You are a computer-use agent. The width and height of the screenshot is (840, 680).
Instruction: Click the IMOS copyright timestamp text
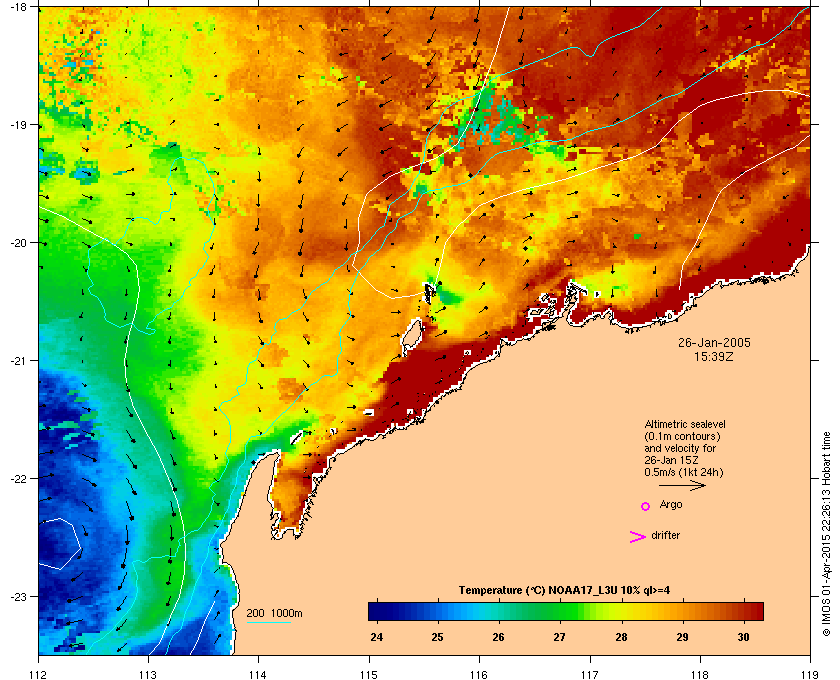coord(827,534)
